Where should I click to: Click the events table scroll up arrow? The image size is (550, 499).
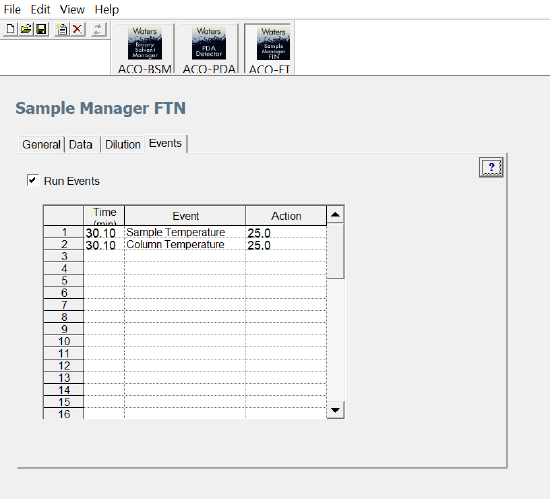335,215
